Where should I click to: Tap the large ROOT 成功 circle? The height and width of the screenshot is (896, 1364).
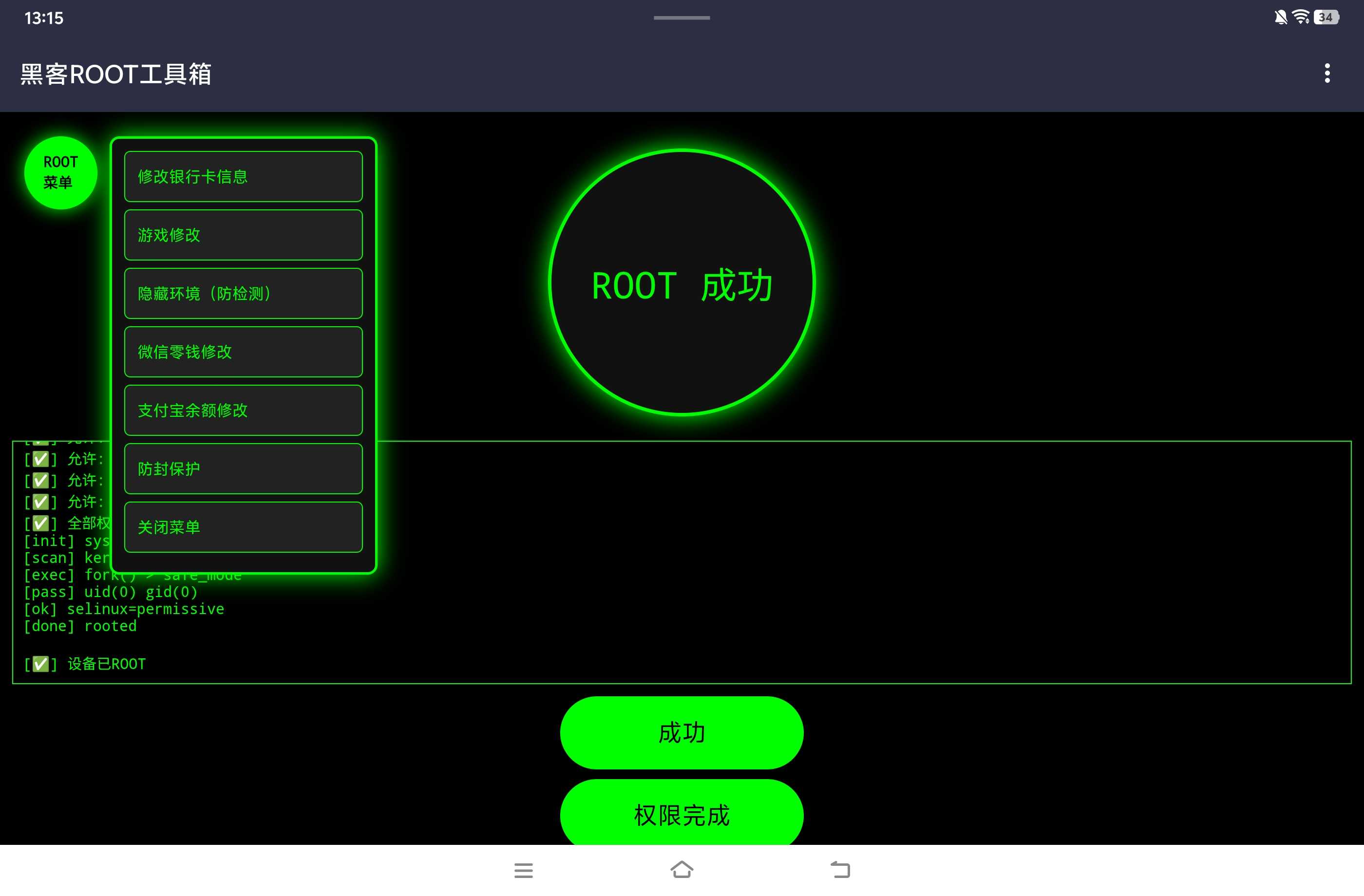point(682,282)
